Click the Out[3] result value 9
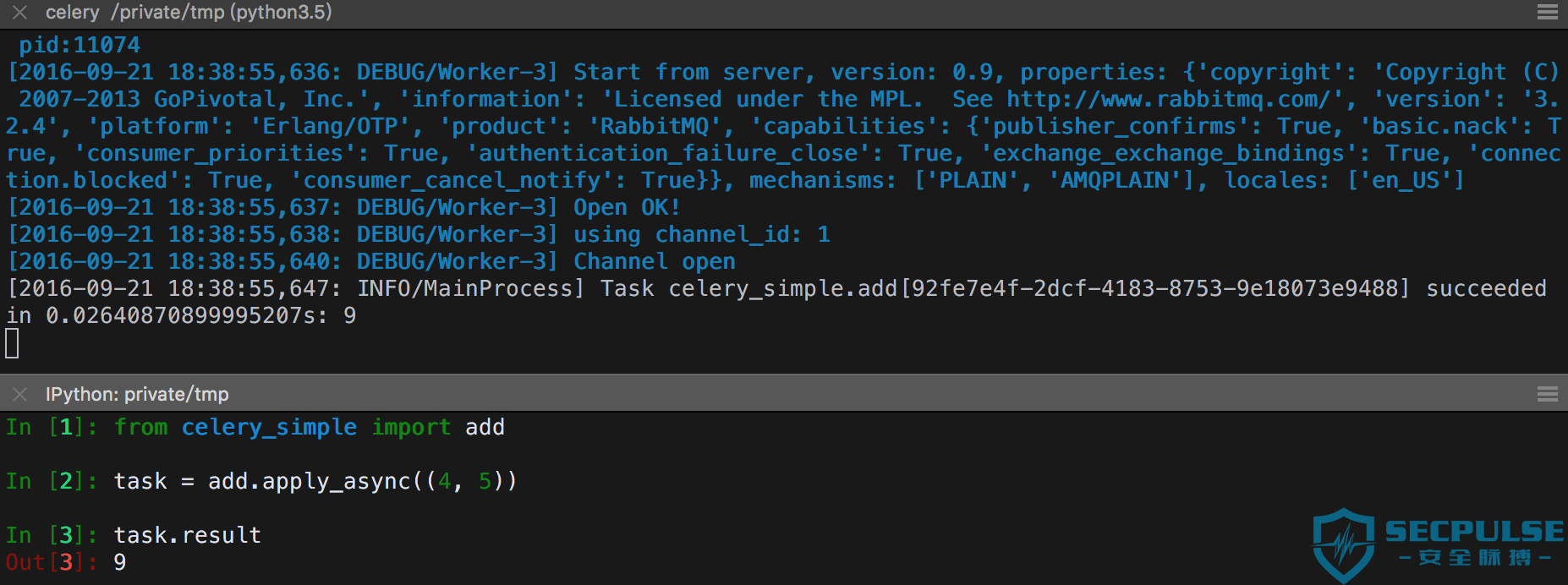This screenshot has height=585, width=1568. (120, 562)
